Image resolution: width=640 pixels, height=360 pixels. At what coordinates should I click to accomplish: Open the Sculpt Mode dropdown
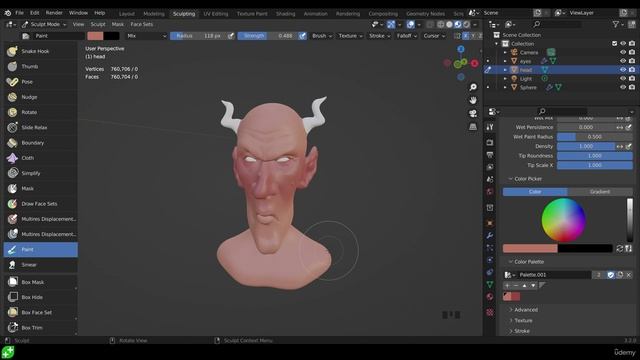[44, 24]
